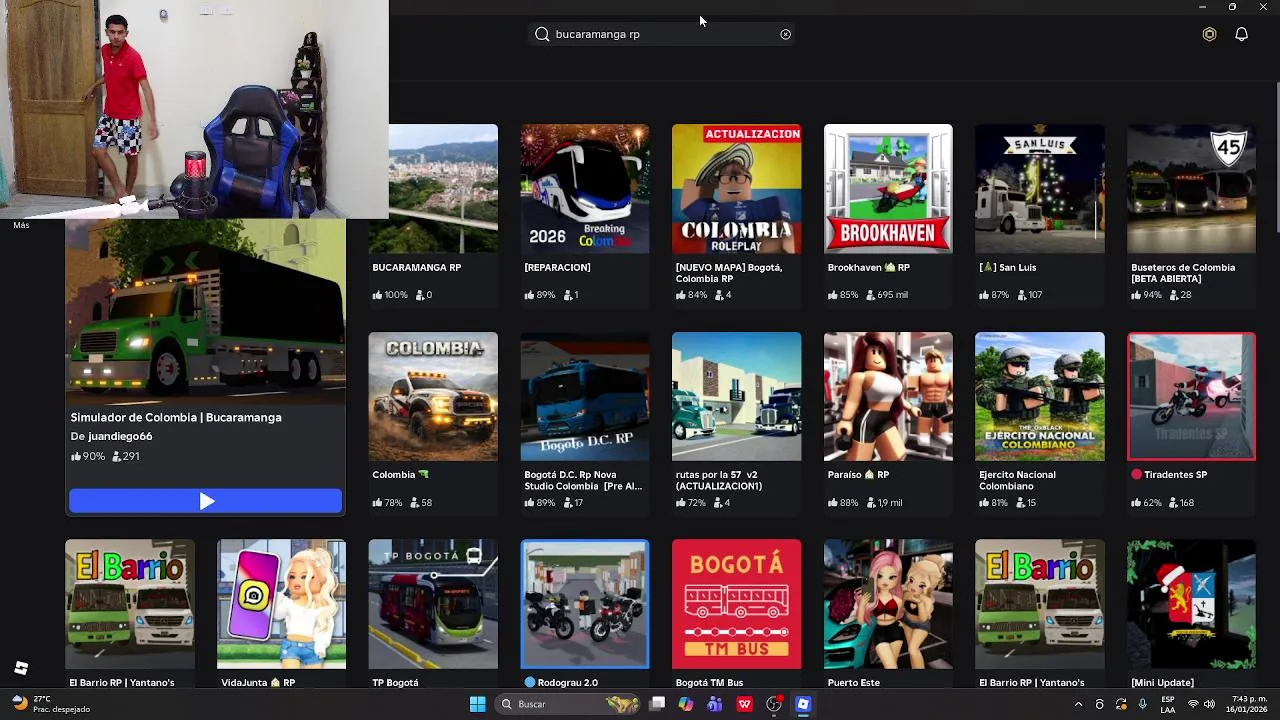The height and width of the screenshot is (720, 1280).
Task: Click the 90% like rating on Simulador card
Action: [88, 456]
